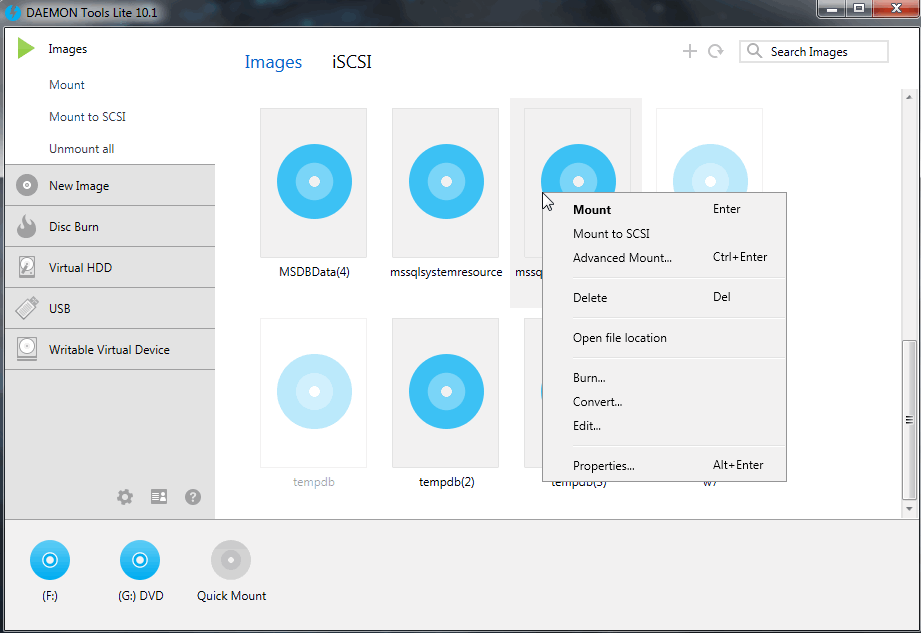Select the mssqlsystemresource image thumbnail

point(446,183)
